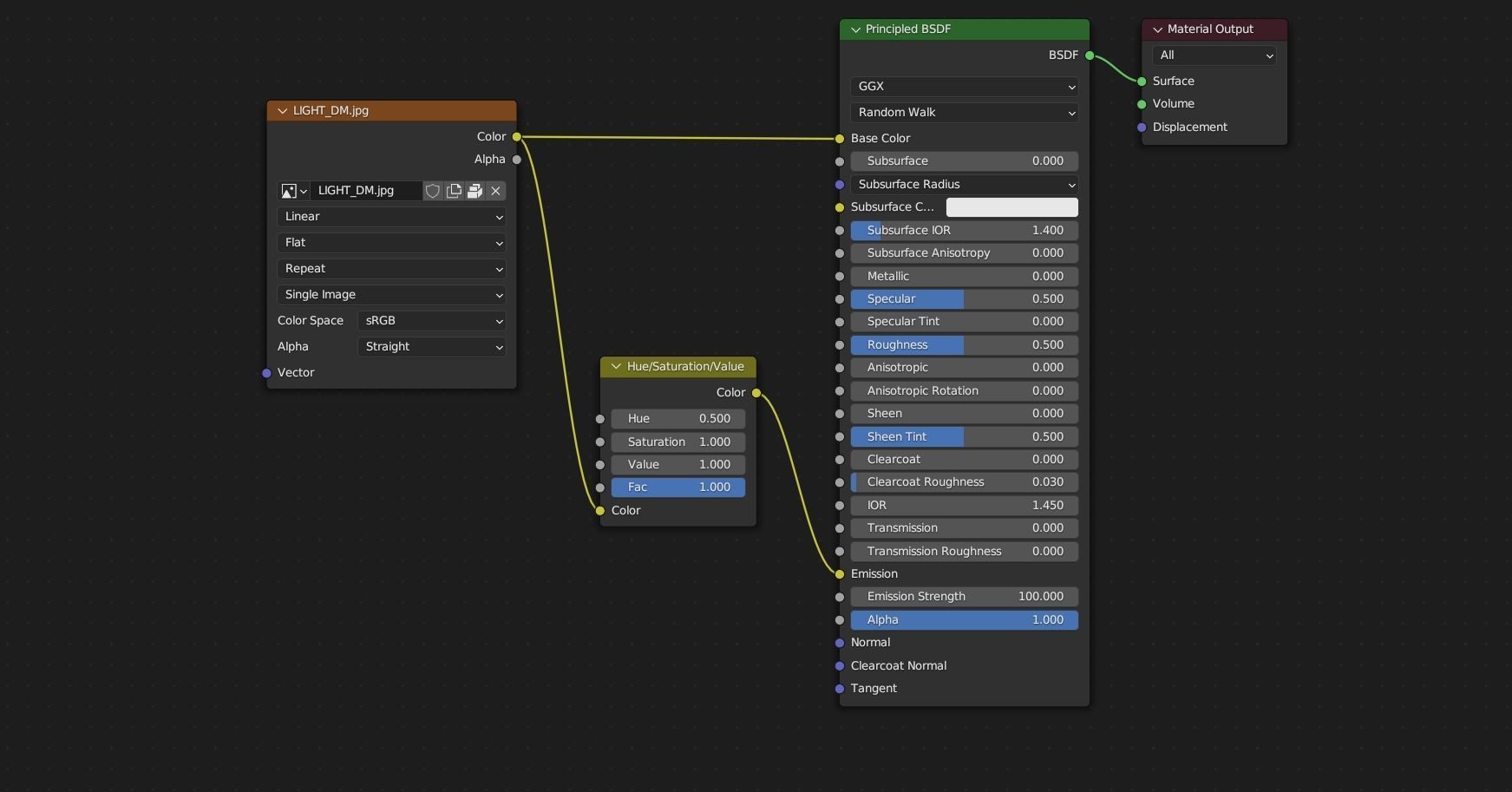1512x792 pixels.
Task: Collapse the Material Output node
Action: 1158,29
